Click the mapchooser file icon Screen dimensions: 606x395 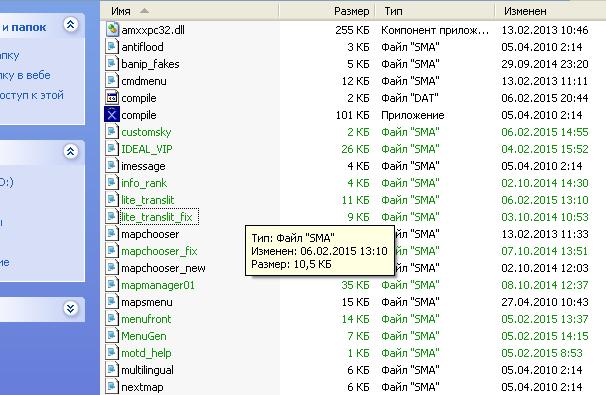point(112,234)
